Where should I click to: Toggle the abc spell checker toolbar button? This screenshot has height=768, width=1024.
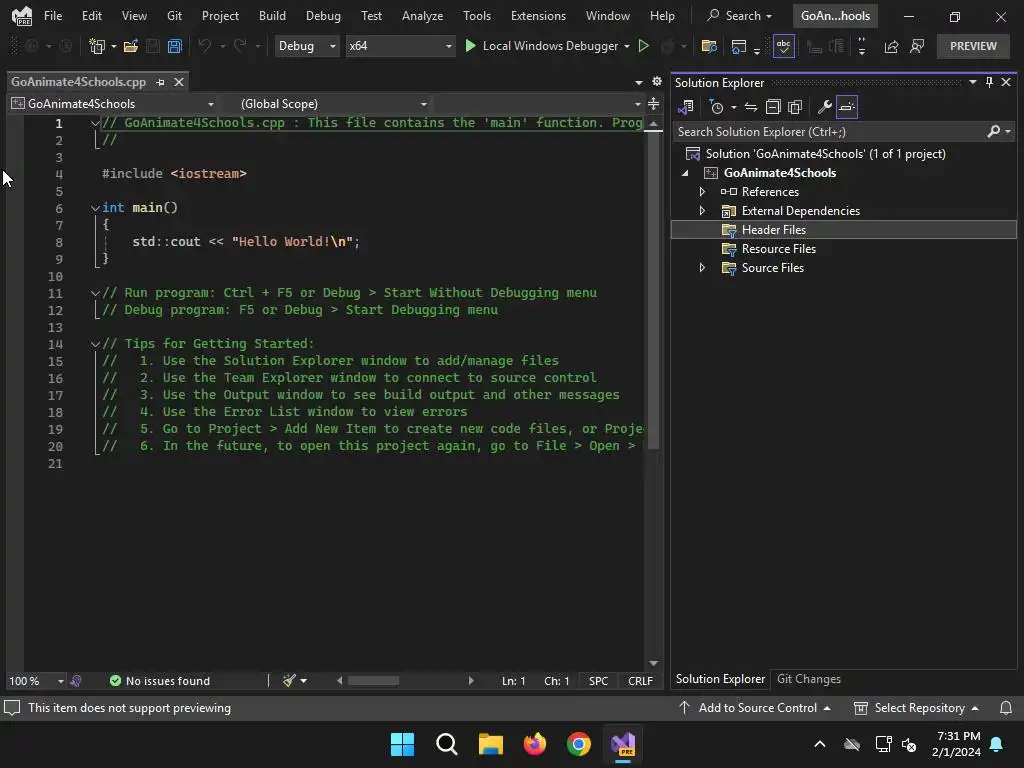(x=783, y=46)
